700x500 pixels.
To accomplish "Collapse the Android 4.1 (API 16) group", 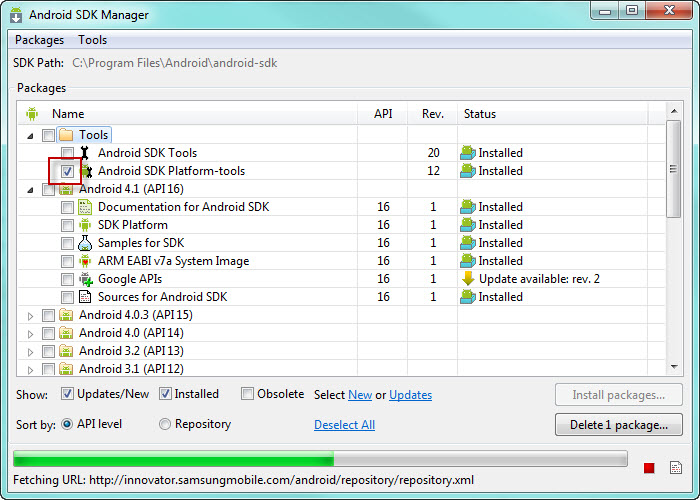I will coord(30,190).
